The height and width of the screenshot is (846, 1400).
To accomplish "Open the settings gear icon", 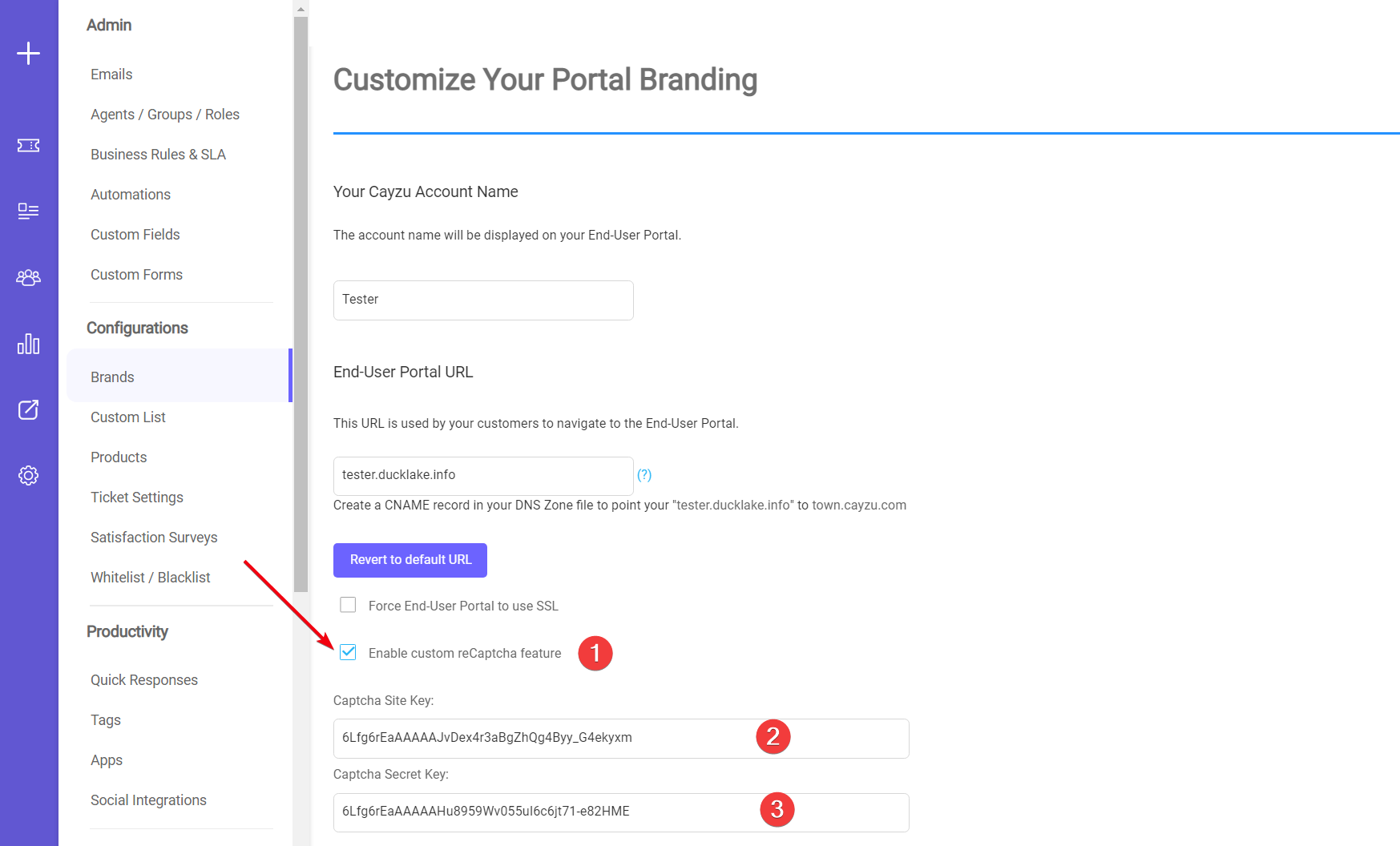I will click(x=28, y=475).
